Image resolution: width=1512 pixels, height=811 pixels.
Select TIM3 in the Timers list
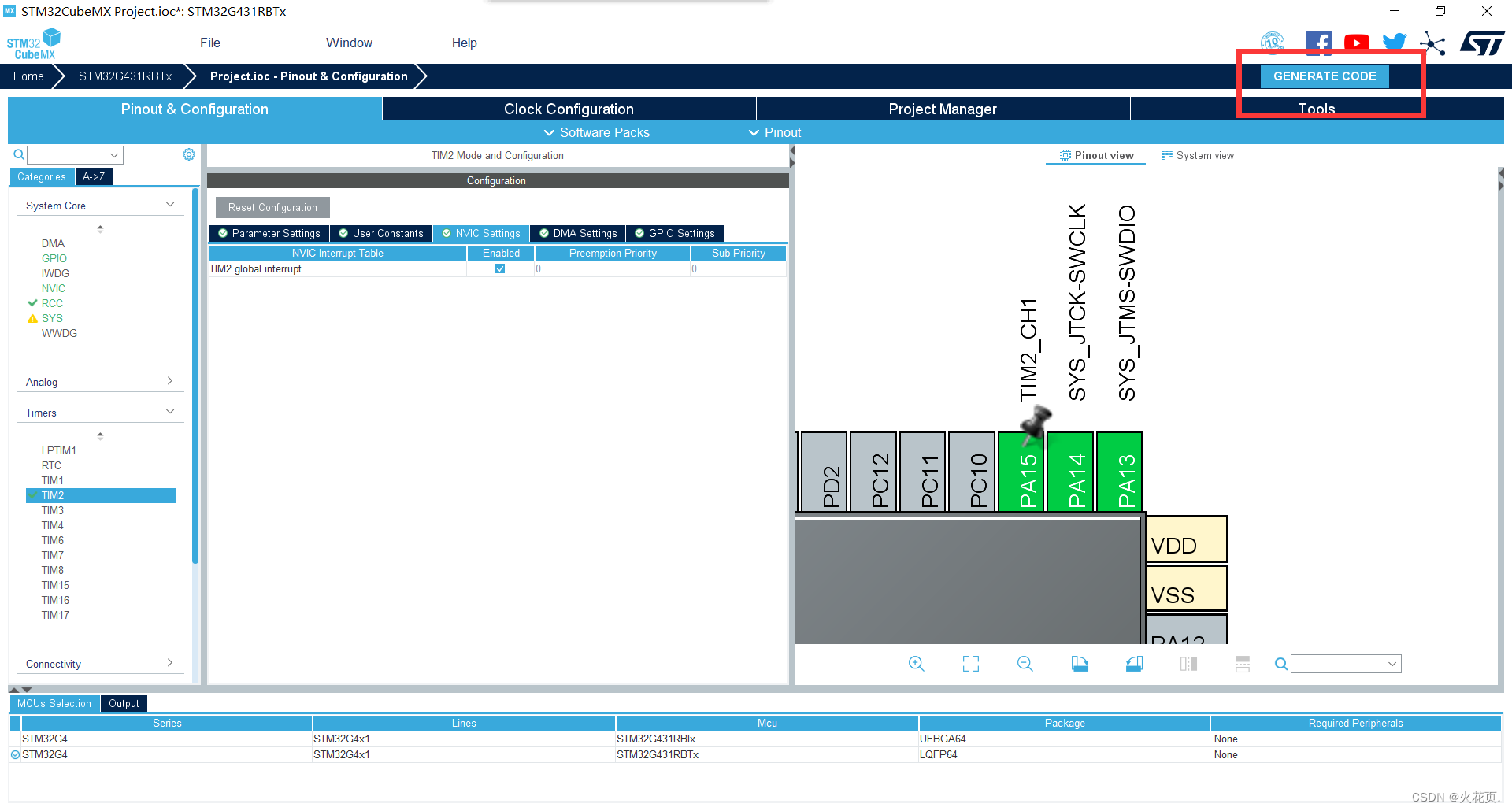click(53, 510)
